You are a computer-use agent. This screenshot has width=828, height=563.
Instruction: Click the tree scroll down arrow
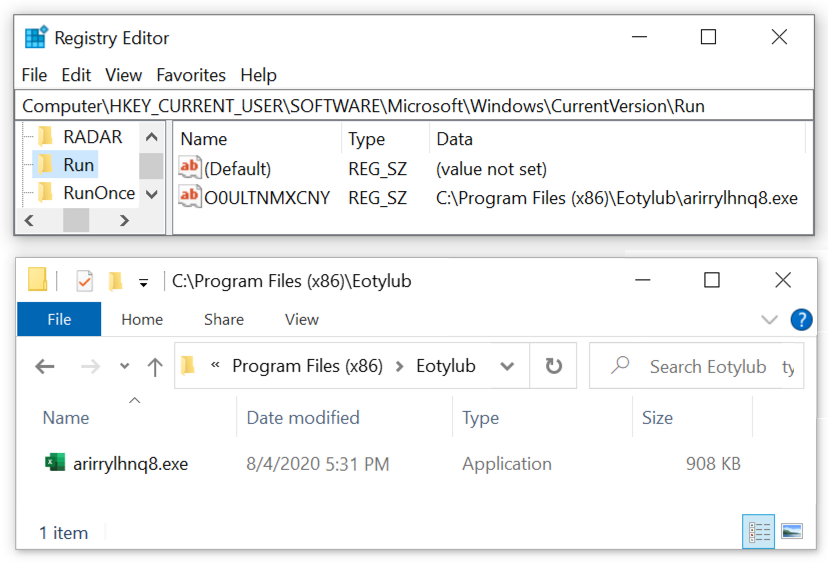pos(152,194)
